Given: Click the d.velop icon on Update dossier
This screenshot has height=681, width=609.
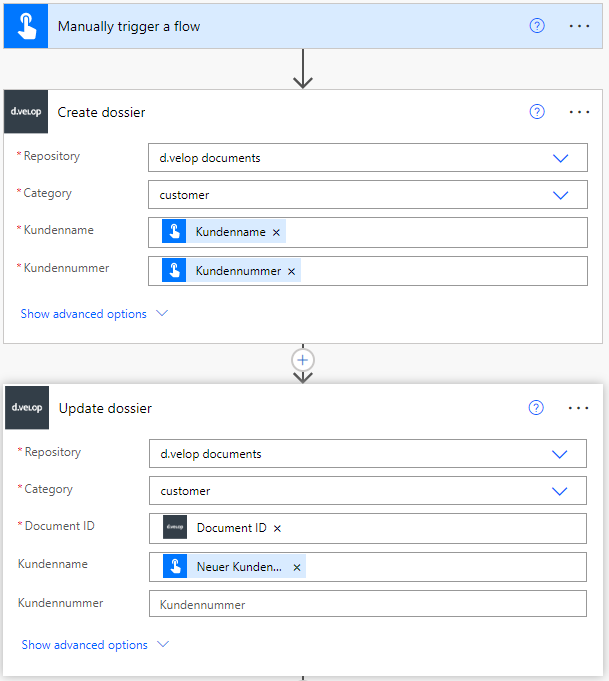Looking at the screenshot, I should 26,408.
